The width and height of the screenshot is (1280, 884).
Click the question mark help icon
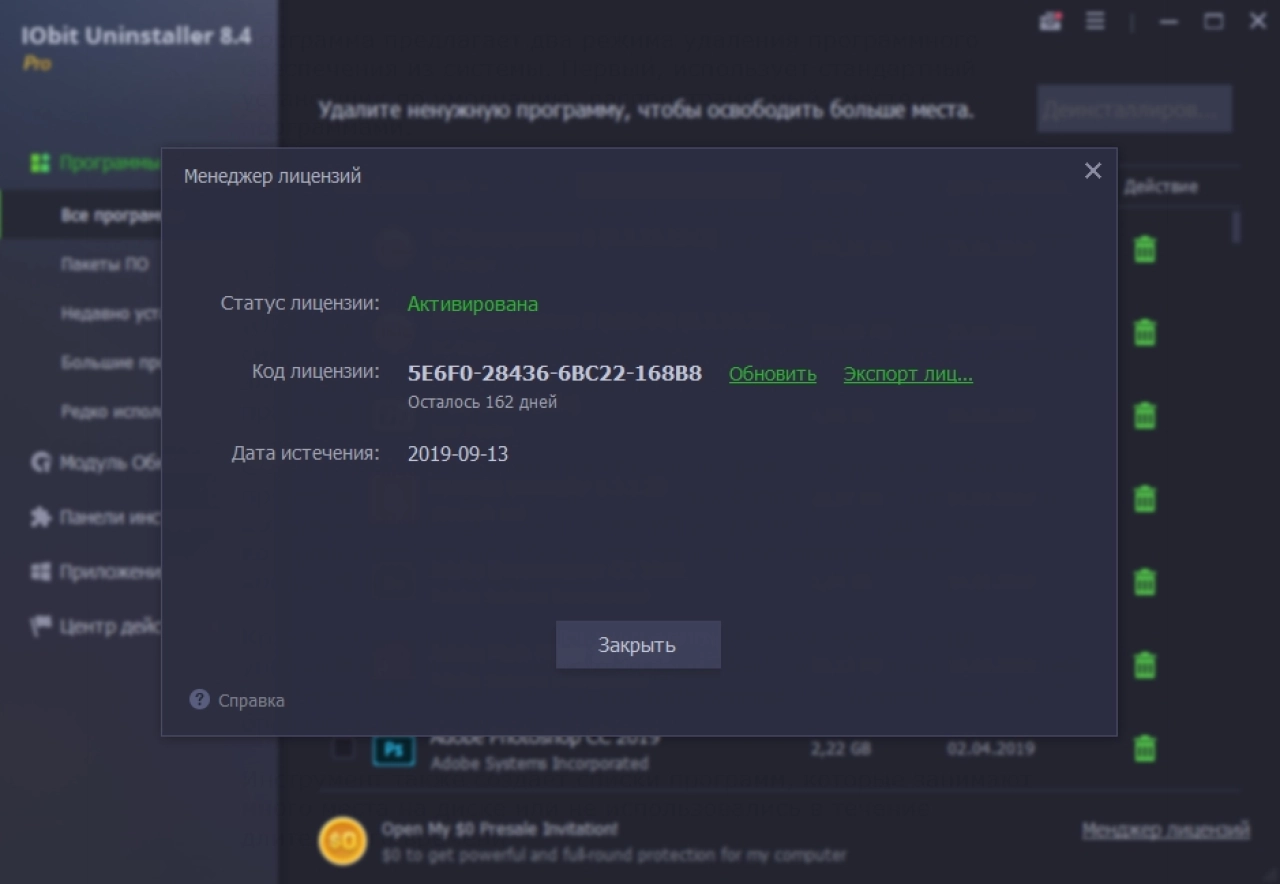[x=199, y=699]
